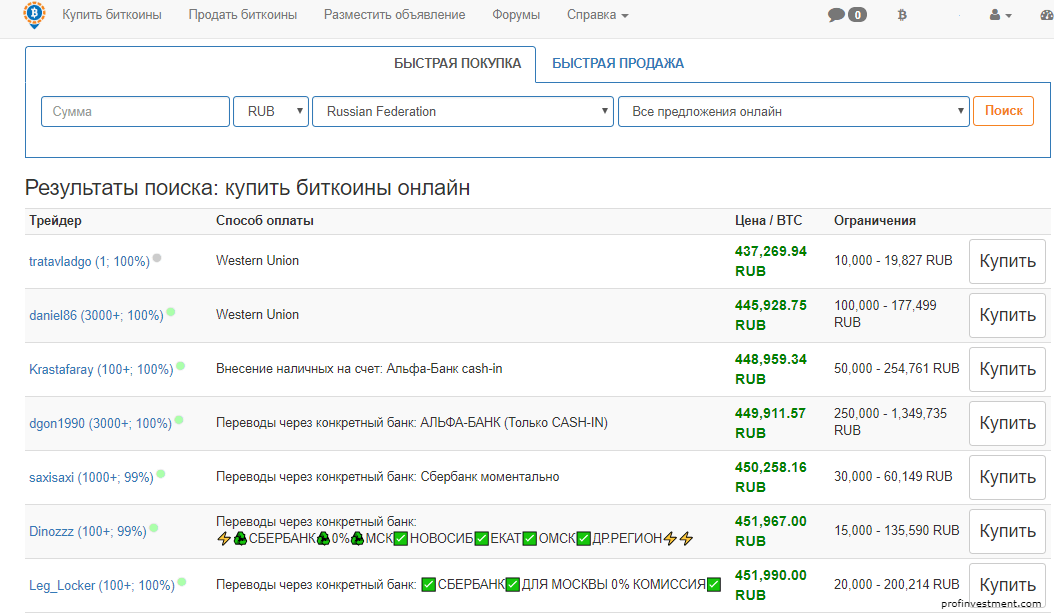Click price 451,990.00 RUB
The width and height of the screenshot is (1054, 613).
[770, 585]
